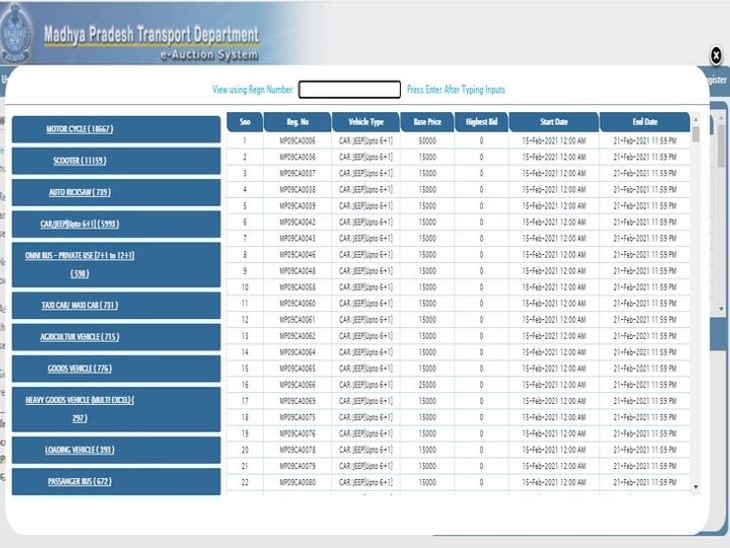
Task: Click the Regn Number search field
Action: 349,89
